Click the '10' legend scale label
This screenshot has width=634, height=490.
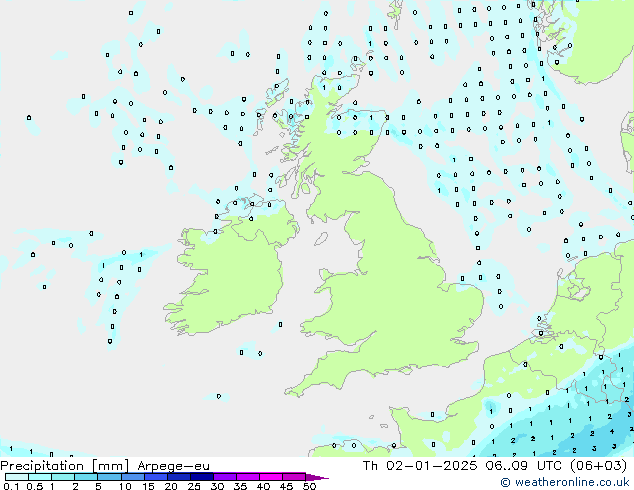pos(125,486)
